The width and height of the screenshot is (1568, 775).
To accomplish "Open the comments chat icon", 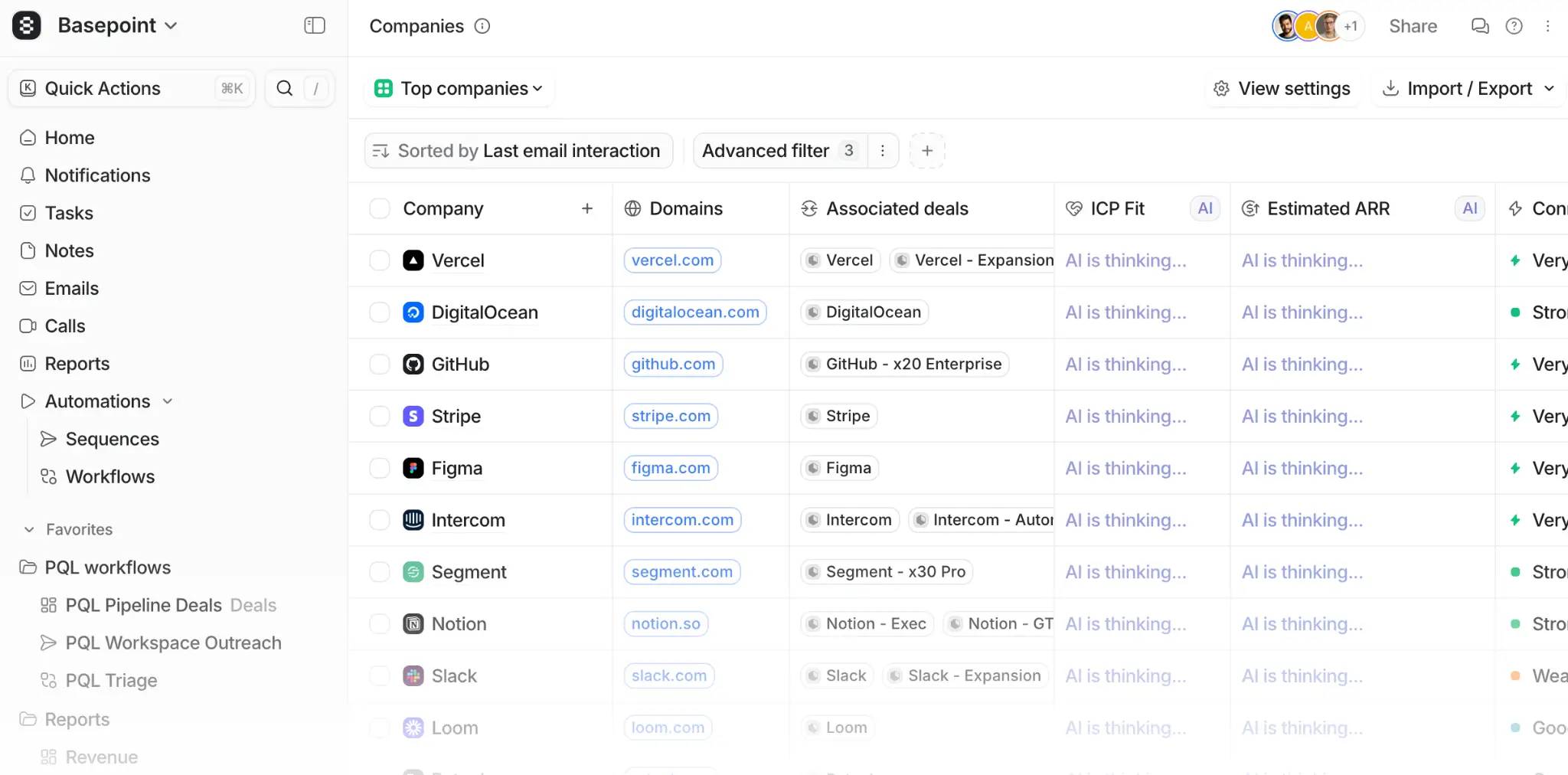I will [1480, 26].
